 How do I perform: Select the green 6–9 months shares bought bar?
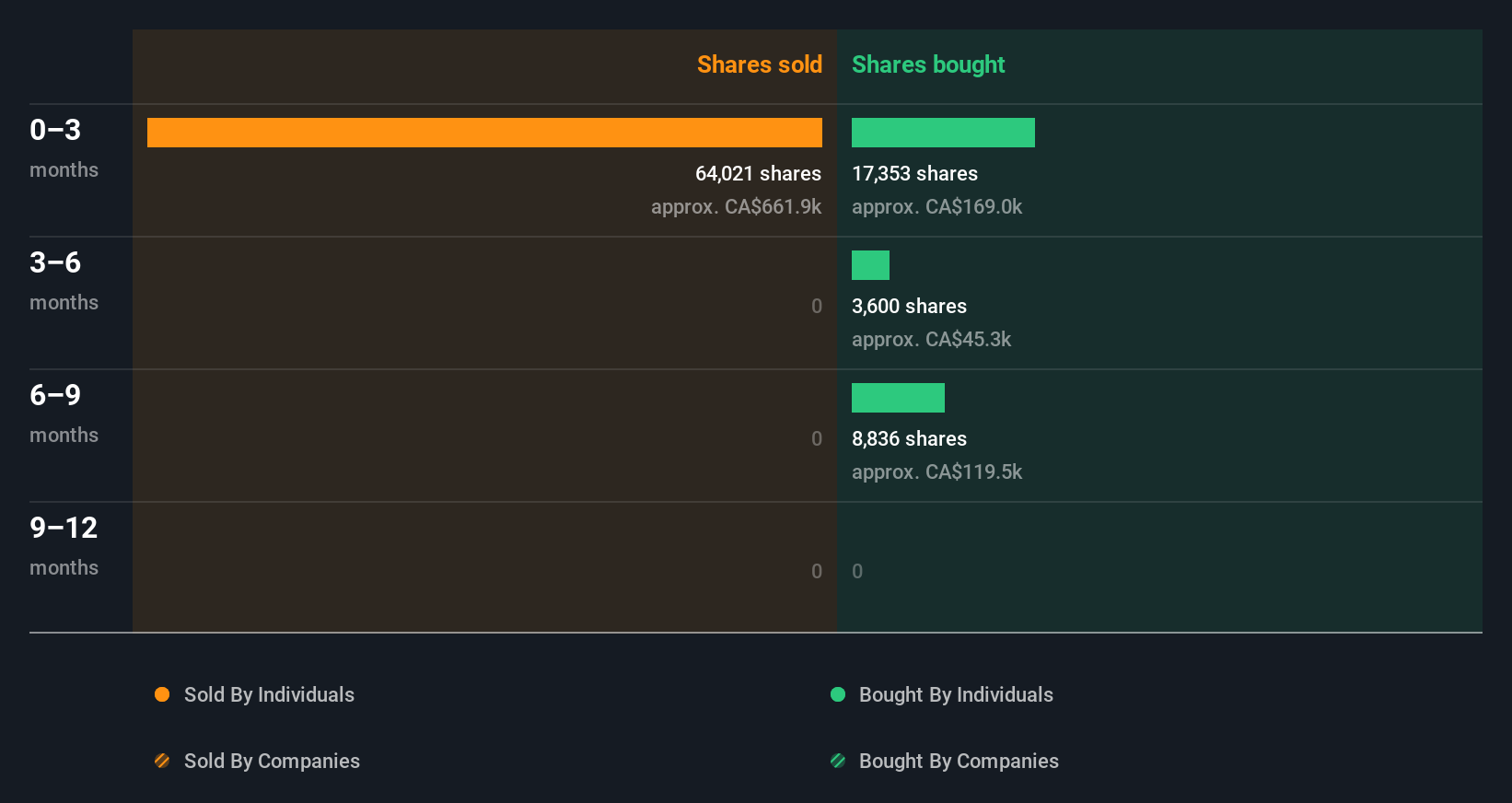[898, 398]
